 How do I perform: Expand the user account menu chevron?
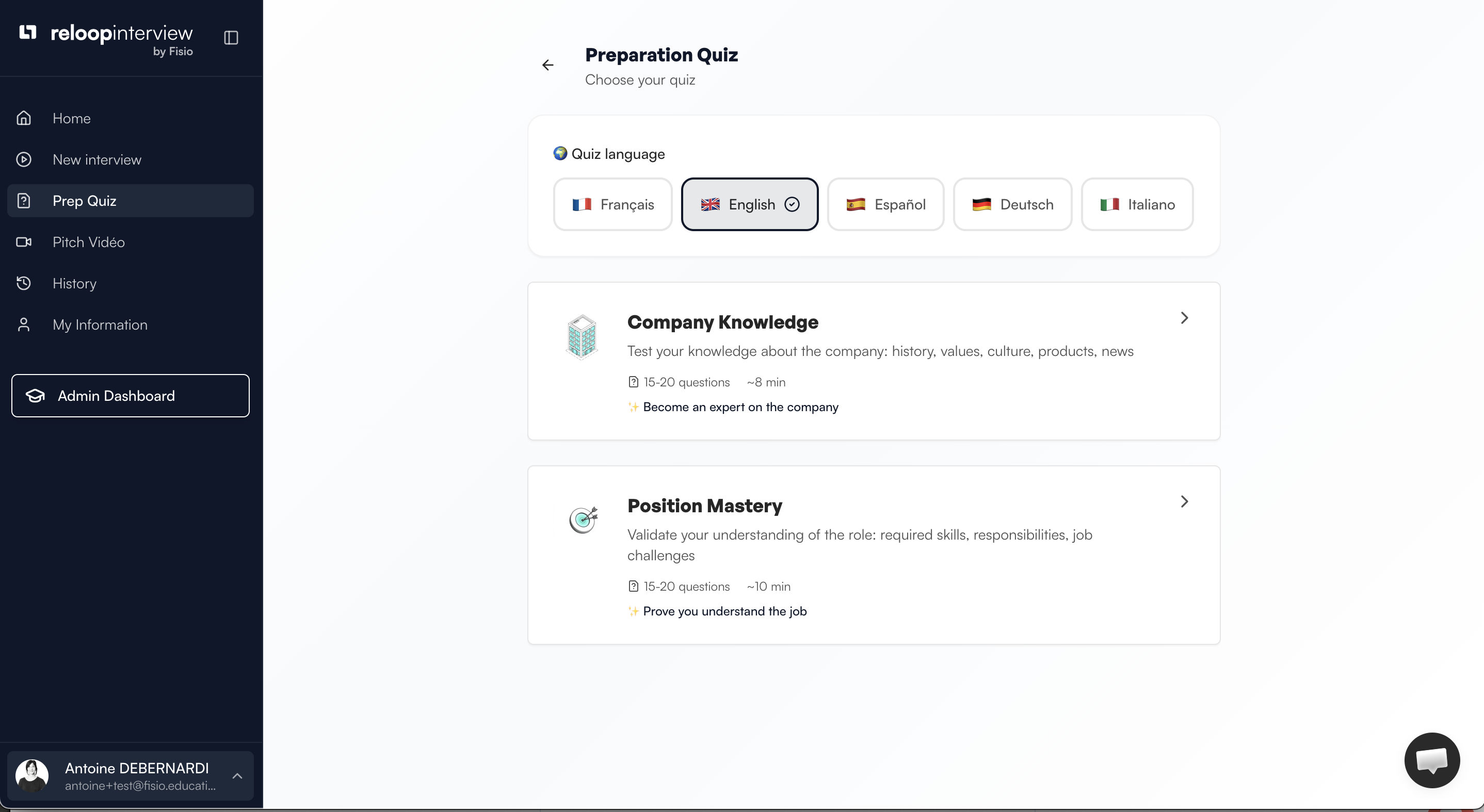tap(237, 776)
